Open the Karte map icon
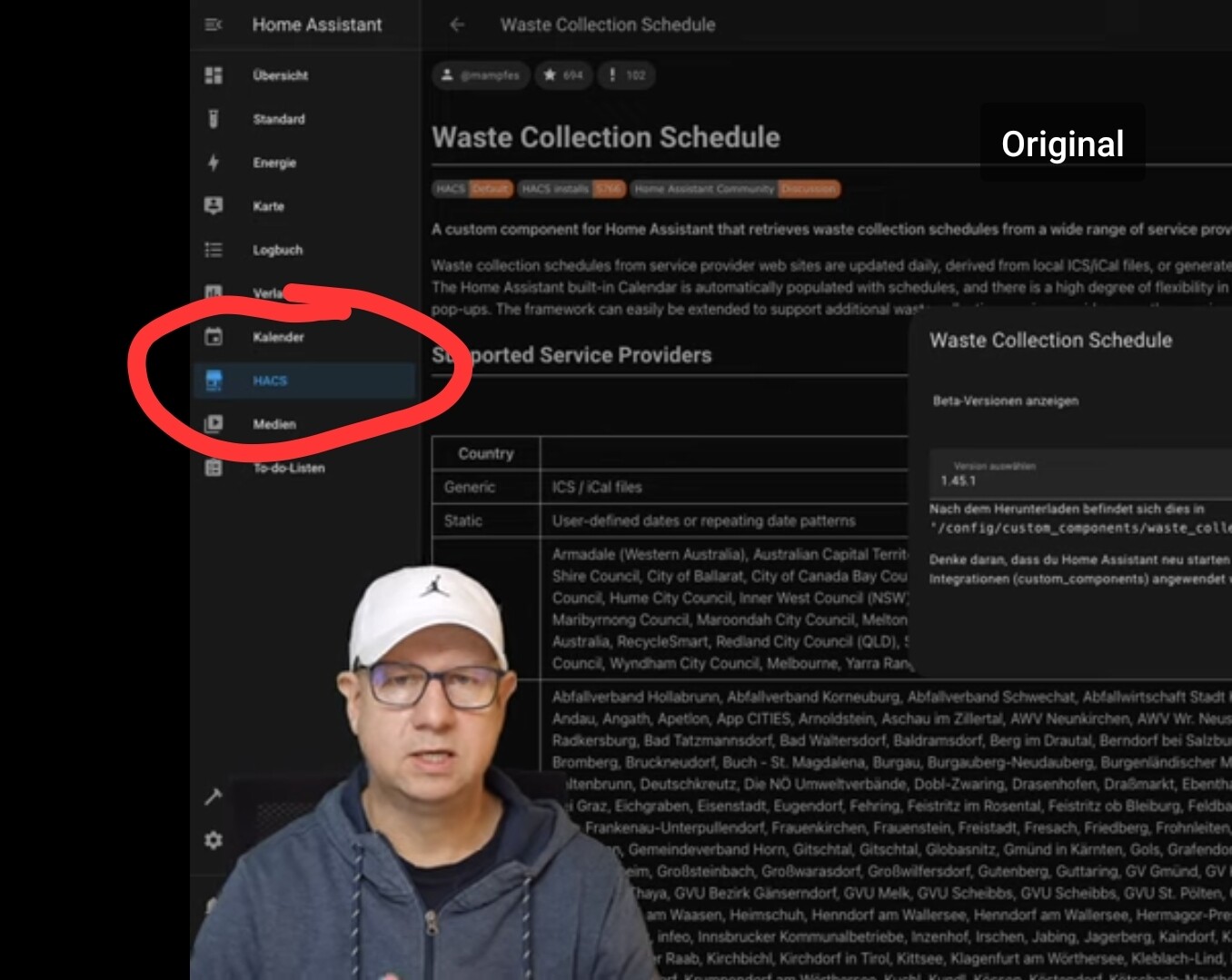Viewport: 1232px width, 980px height. click(214, 206)
